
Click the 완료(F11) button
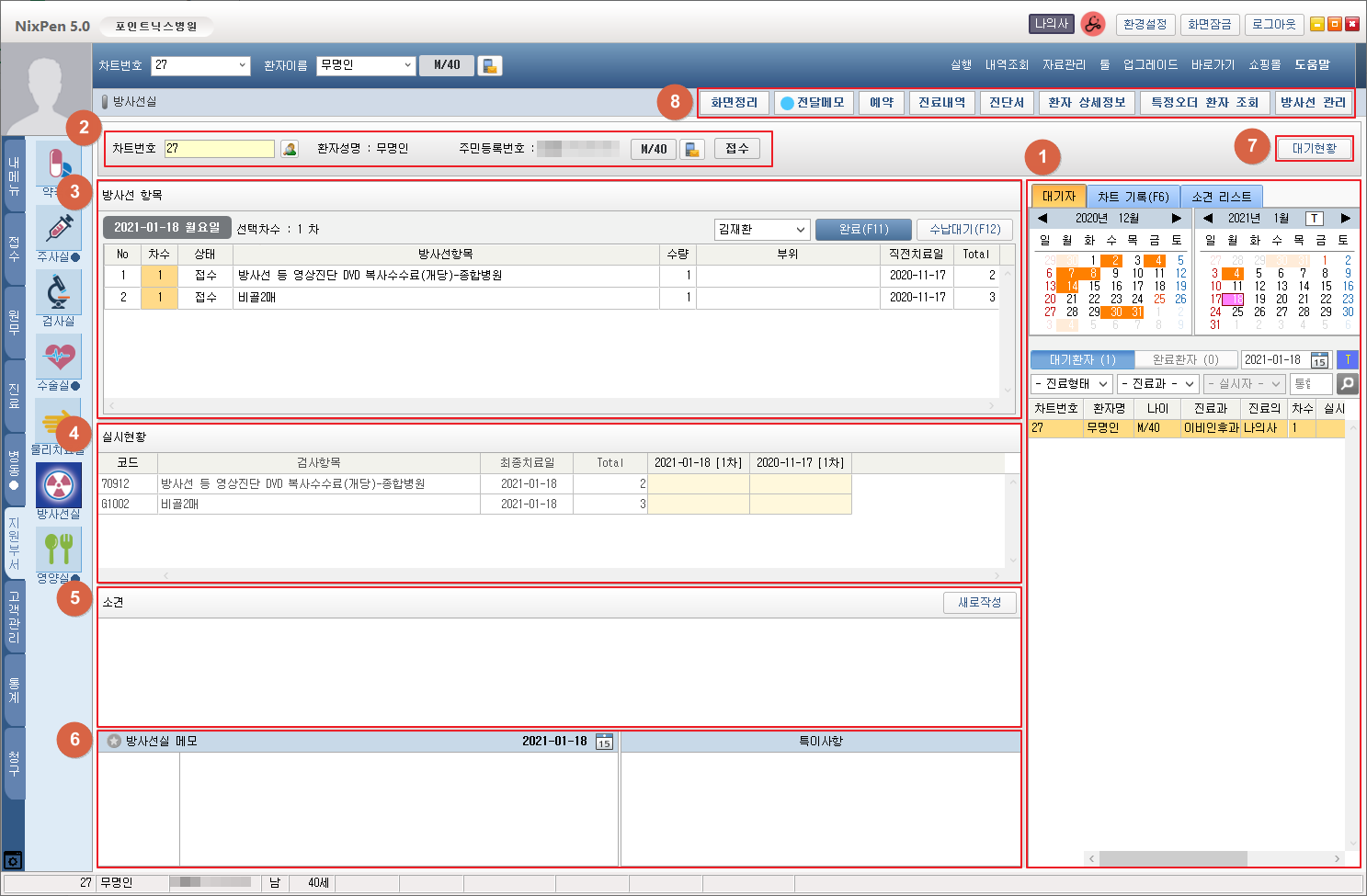click(863, 230)
